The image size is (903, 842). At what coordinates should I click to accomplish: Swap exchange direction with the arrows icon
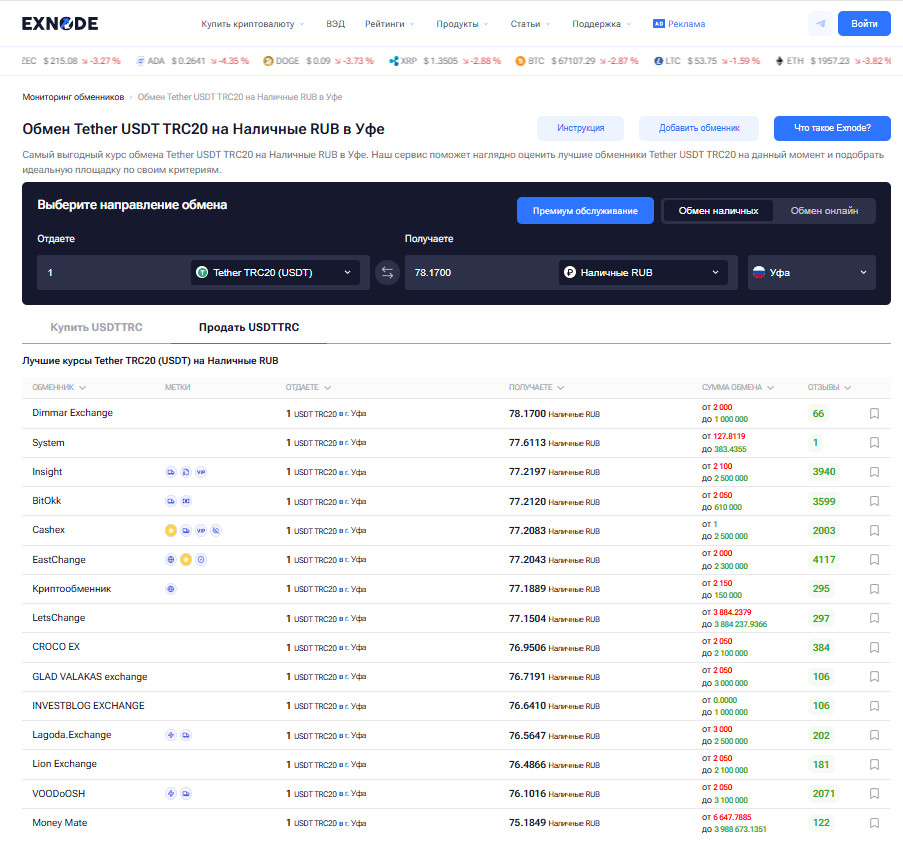point(388,272)
